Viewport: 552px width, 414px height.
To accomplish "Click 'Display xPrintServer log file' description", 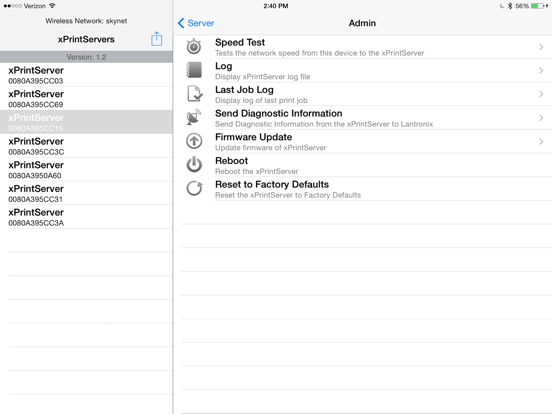I will [263, 77].
